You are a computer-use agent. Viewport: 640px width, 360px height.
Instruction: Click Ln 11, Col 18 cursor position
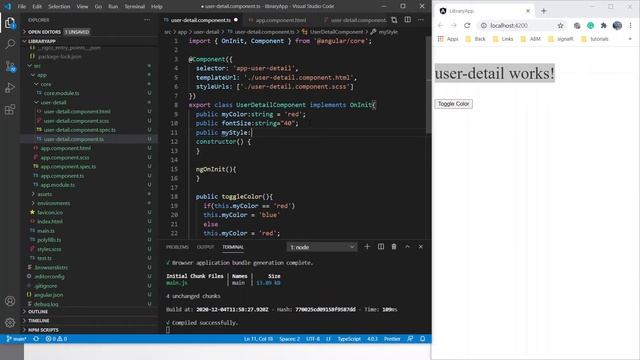[258, 339]
